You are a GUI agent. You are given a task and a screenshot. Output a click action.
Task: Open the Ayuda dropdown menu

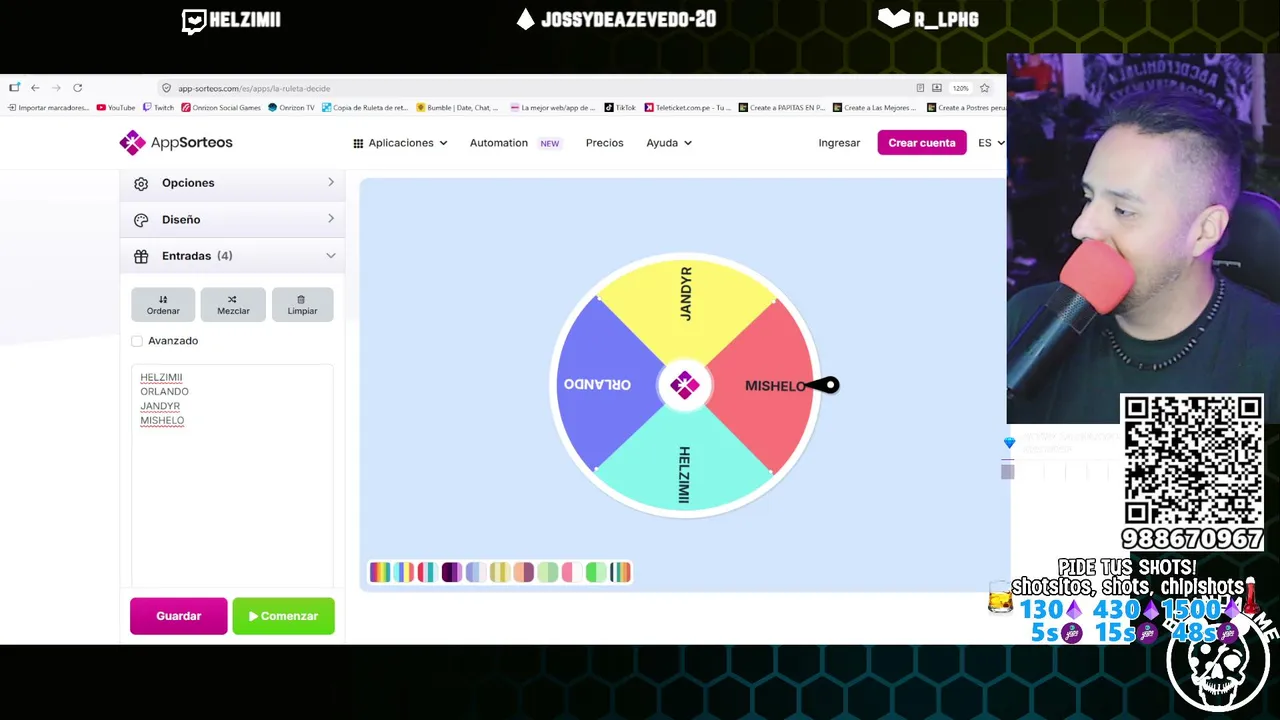tap(669, 143)
